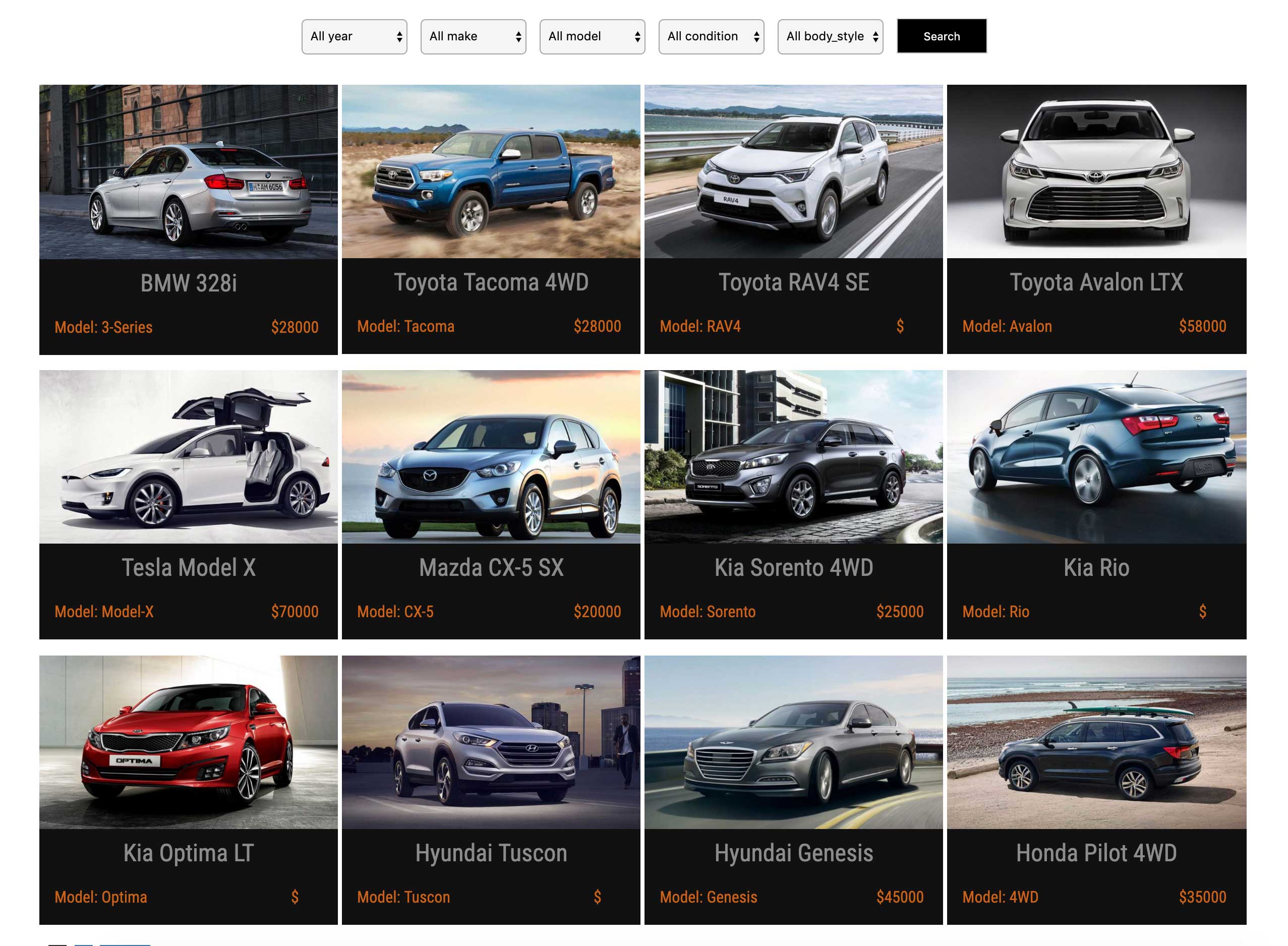Open the white Toyota RAV4 photo

tap(793, 171)
